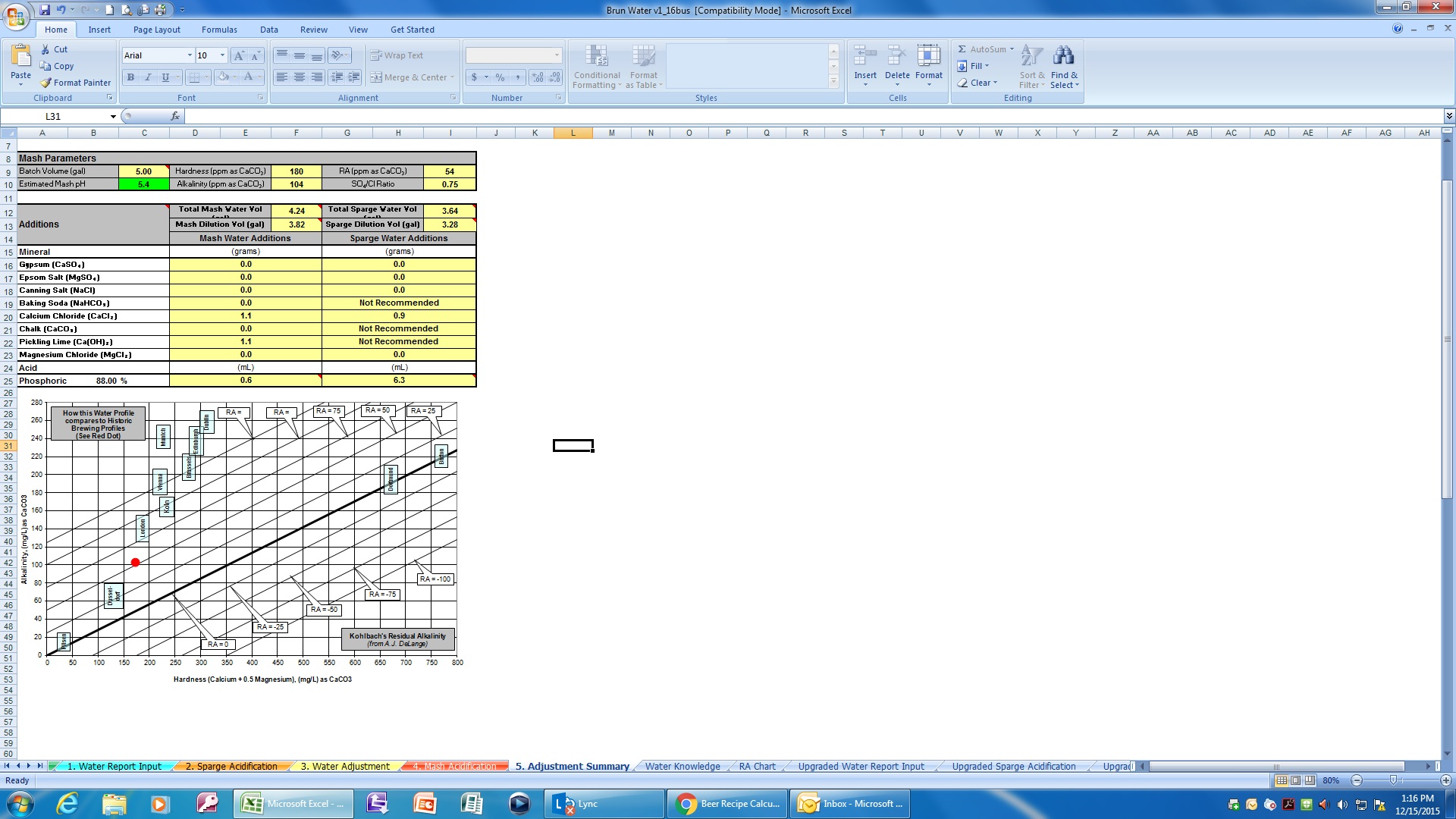Switch to Page Layout view in status bar

tap(1296, 780)
